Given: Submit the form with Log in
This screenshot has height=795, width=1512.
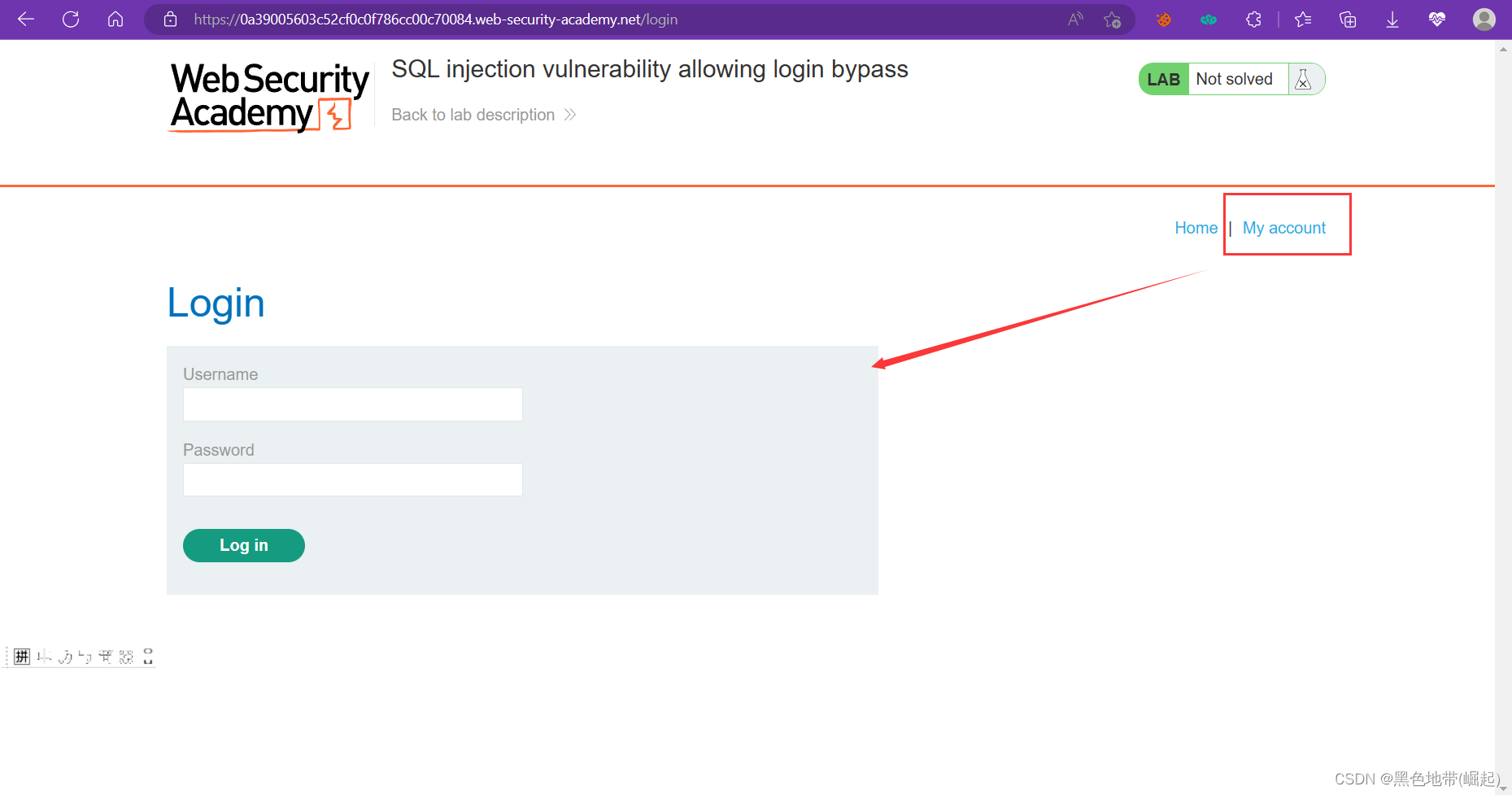Looking at the screenshot, I should click(244, 545).
